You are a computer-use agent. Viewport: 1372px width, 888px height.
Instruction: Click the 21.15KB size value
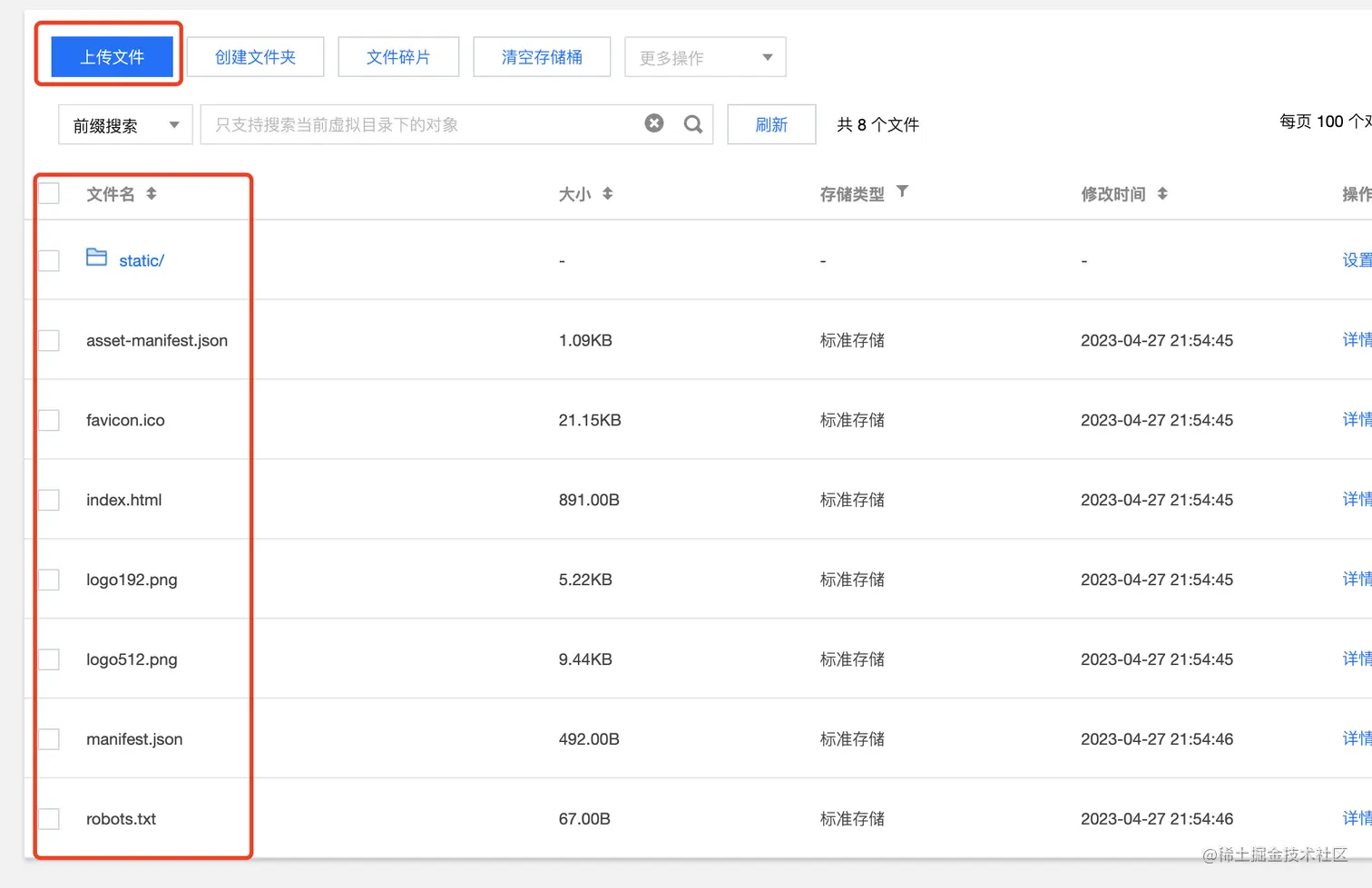click(590, 420)
